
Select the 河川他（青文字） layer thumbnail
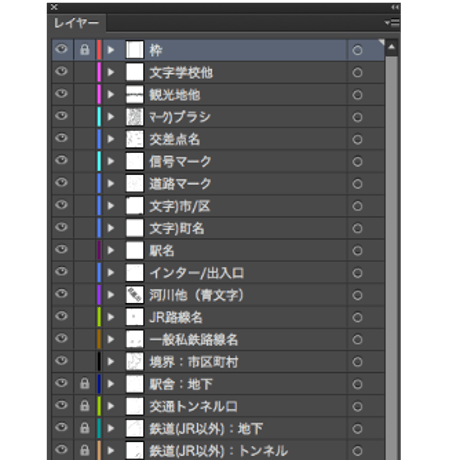(x=135, y=295)
